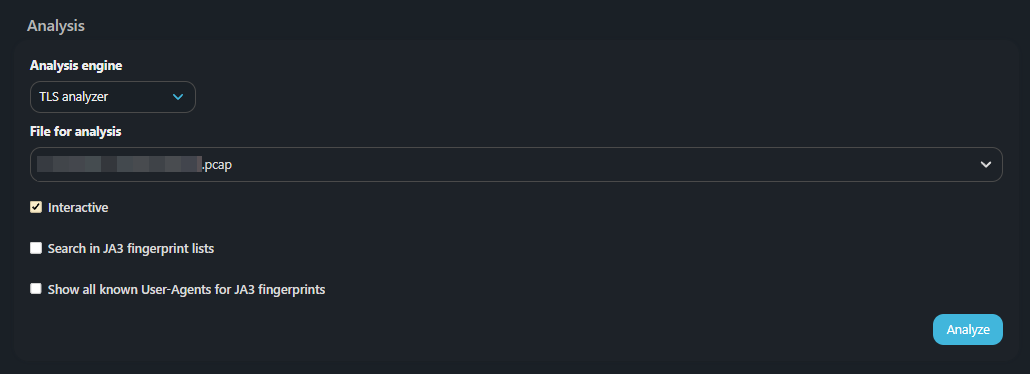
Task: Click the 'File for analysis' field label
Action: pos(76,131)
